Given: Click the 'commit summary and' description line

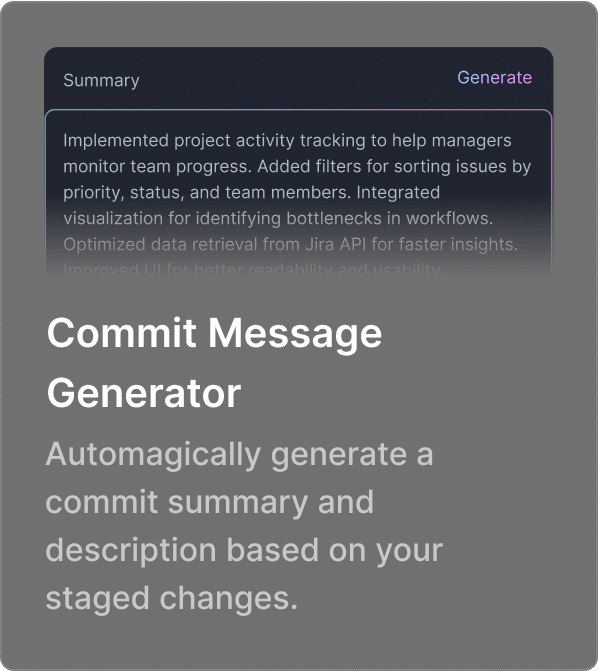Looking at the screenshot, I should (x=210, y=502).
